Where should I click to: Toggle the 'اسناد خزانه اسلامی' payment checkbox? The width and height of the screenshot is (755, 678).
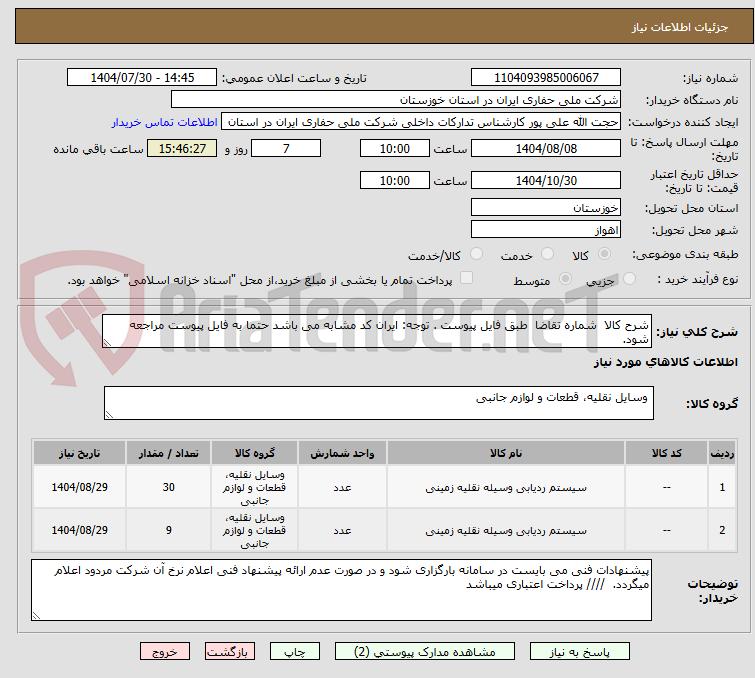point(466,280)
